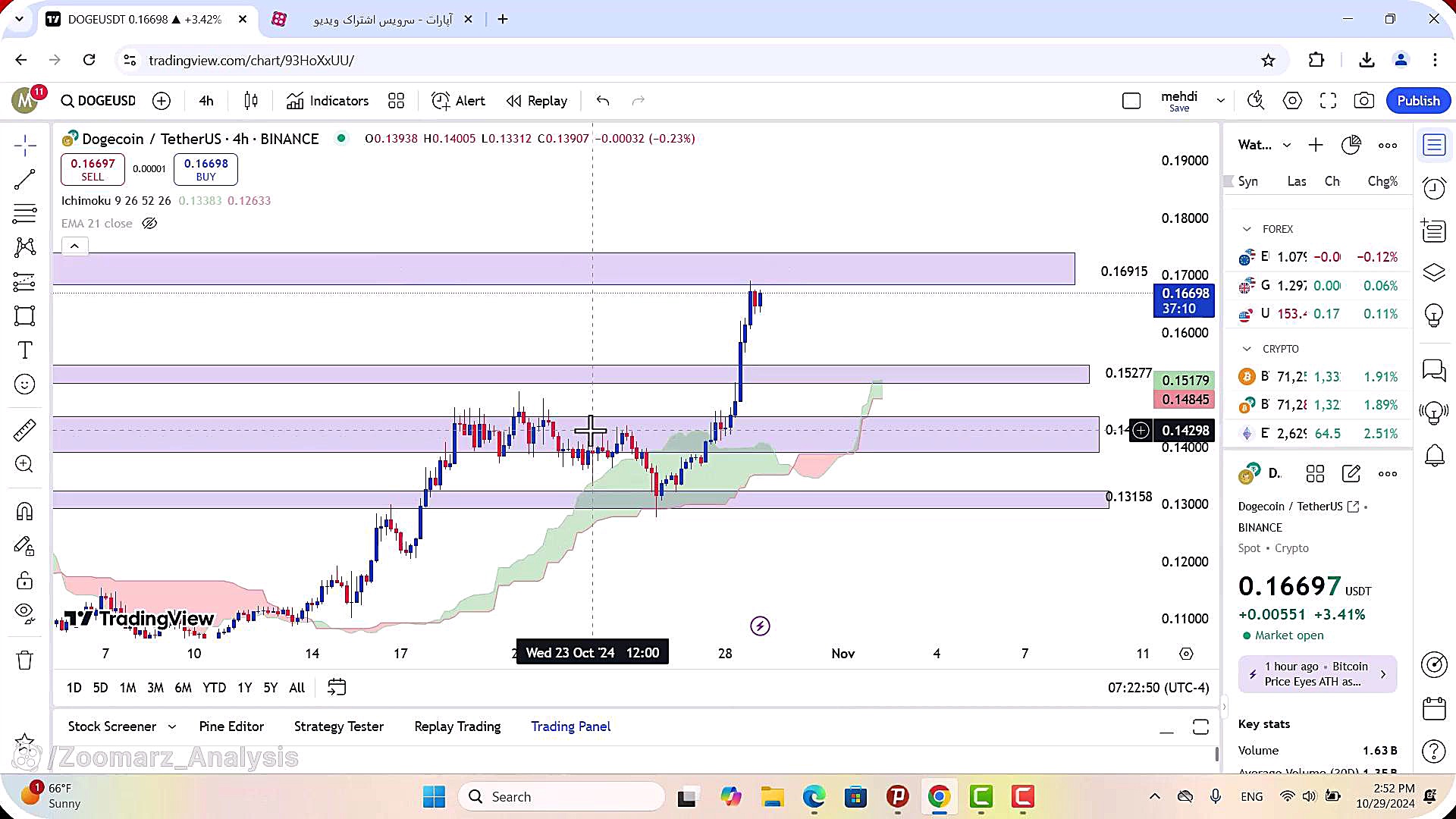Open chart axis settings gear icon

point(1186,654)
